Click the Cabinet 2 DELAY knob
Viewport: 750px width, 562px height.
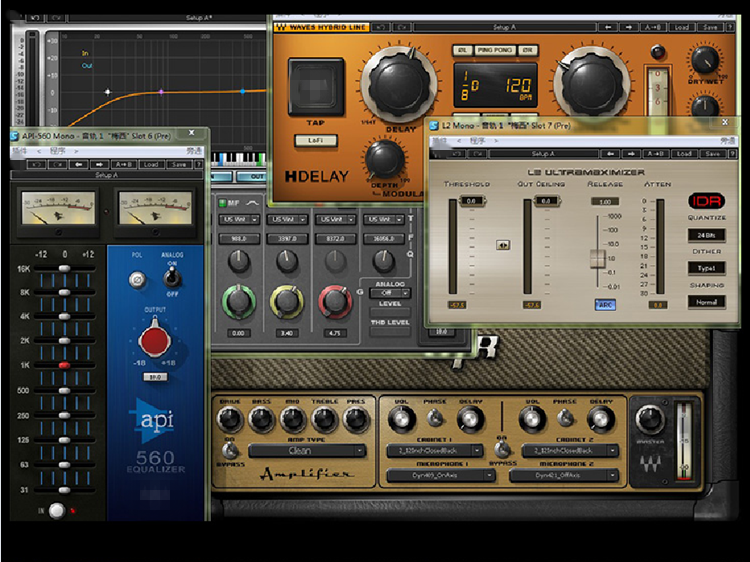(600, 419)
